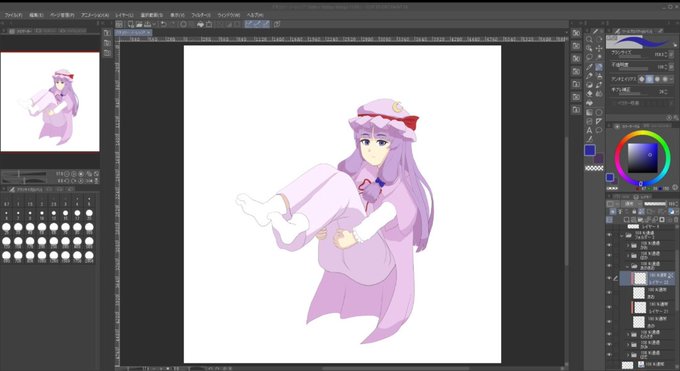Image resolution: width=680 pixels, height=371 pixels.
Task: Collapse the open subfolder containing レイヤー 22
Action: (x=627, y=266)
